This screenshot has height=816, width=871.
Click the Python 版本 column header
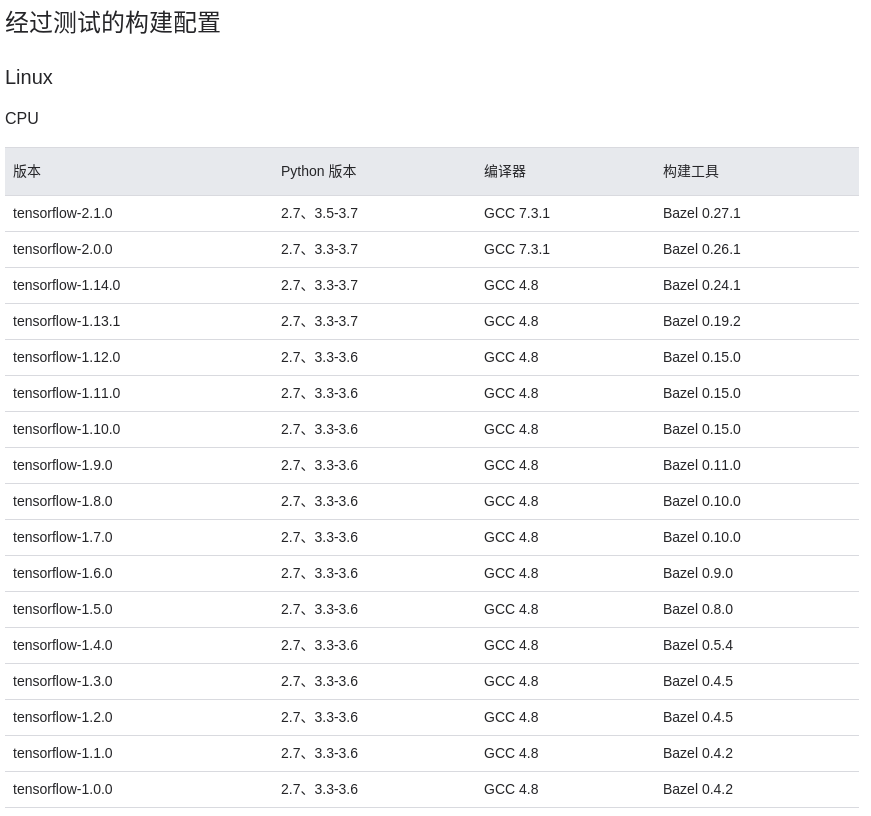pyautogui.click(x=318, y=171)
